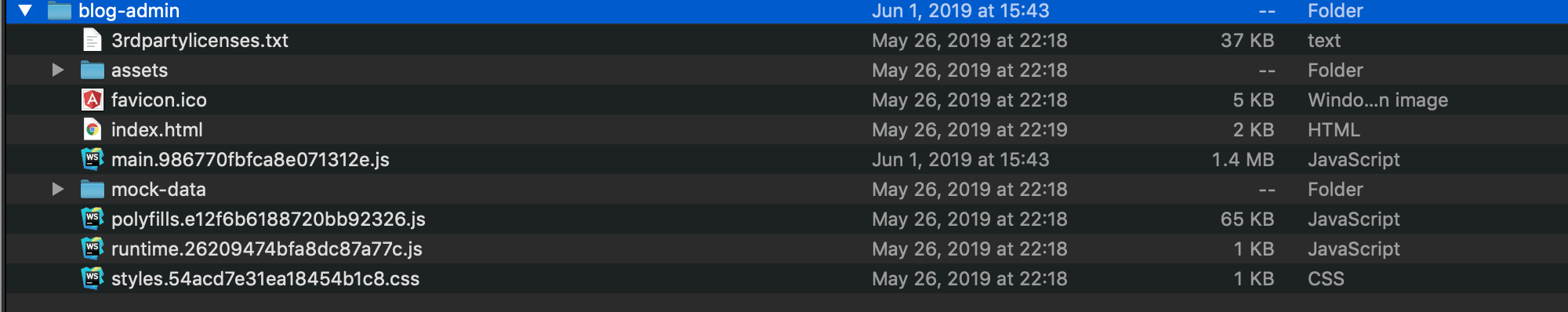This screenshot has width=1568, height=312.
Task: Click the assets folder icon
Action: (x=93, y=71)
